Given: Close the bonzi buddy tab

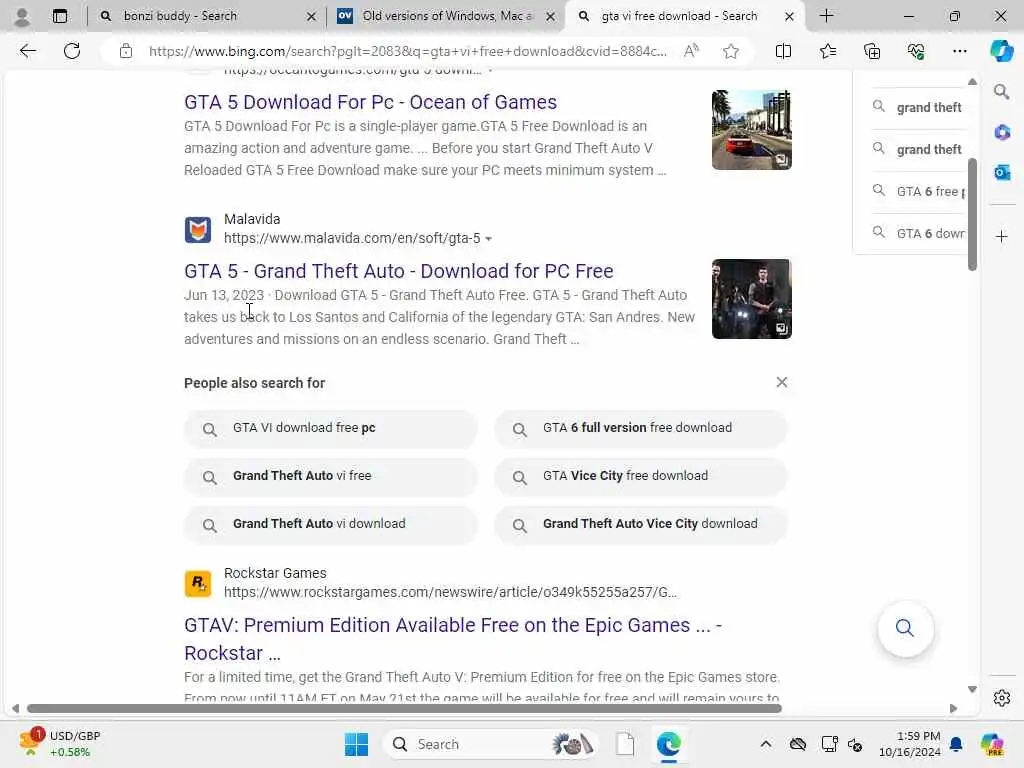Looking at the screenshot, I should 312,16.
